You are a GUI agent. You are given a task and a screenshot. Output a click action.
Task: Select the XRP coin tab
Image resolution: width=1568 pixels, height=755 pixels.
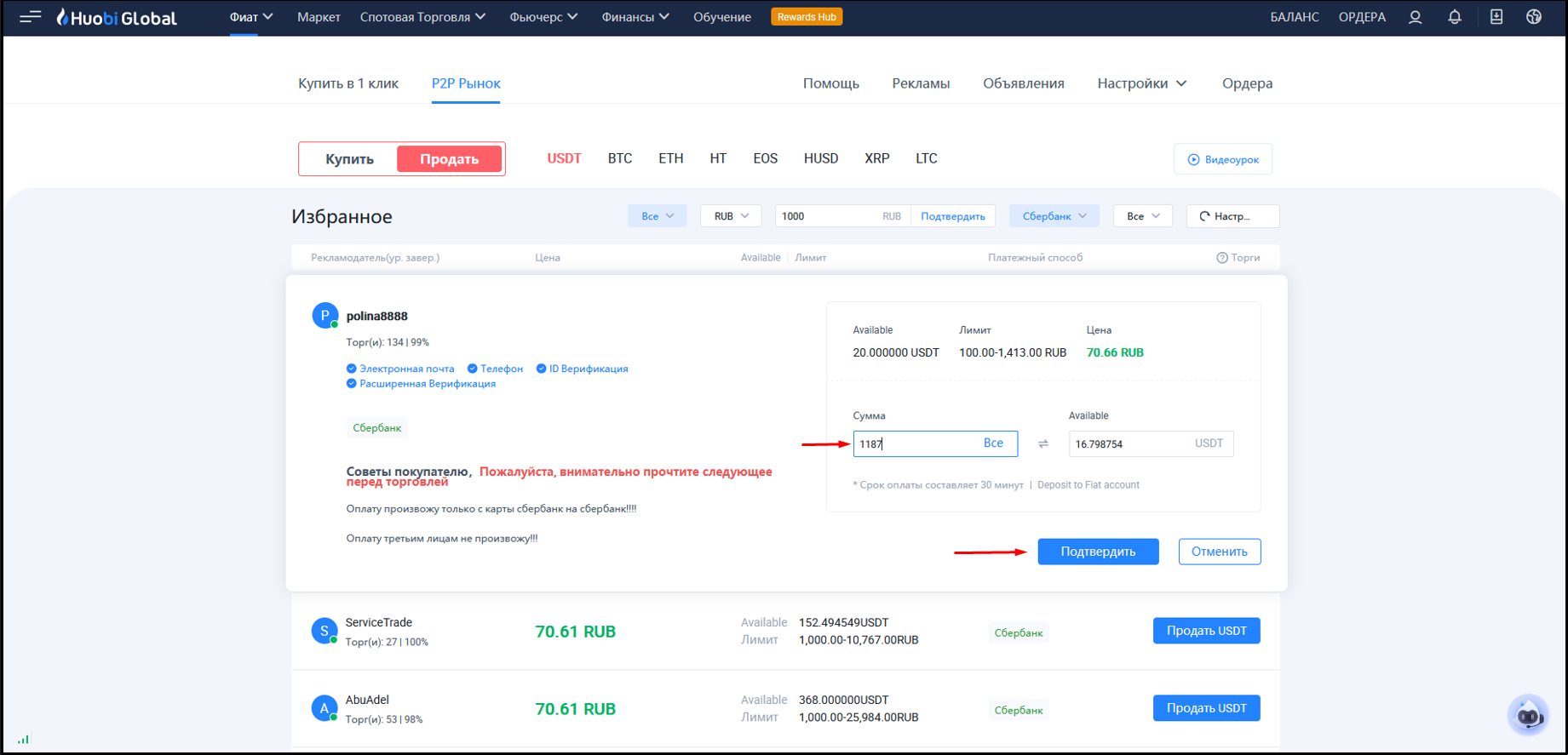877,158
